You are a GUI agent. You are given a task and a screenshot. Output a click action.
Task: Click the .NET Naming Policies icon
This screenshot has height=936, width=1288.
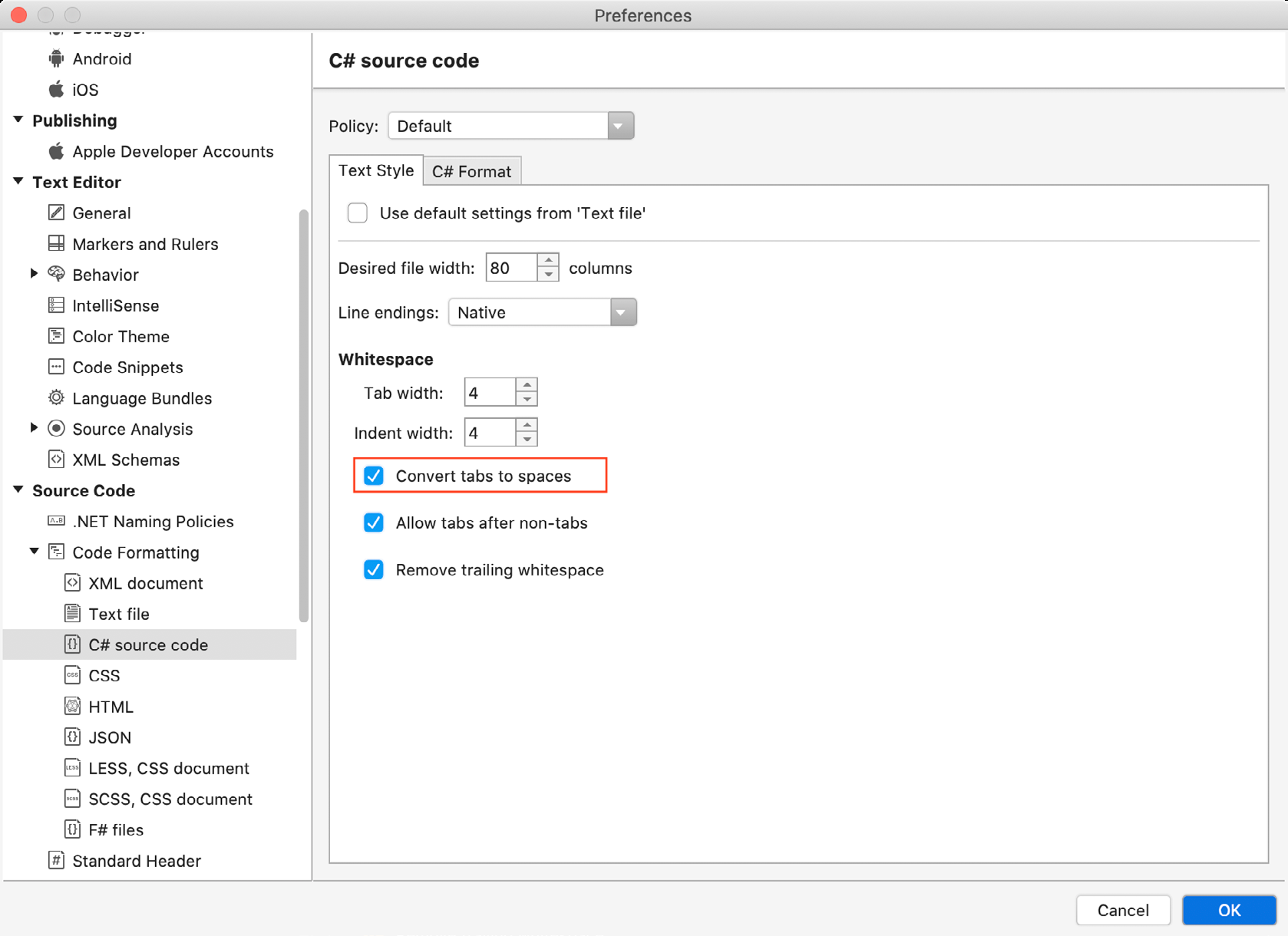[x=56, y=521]
